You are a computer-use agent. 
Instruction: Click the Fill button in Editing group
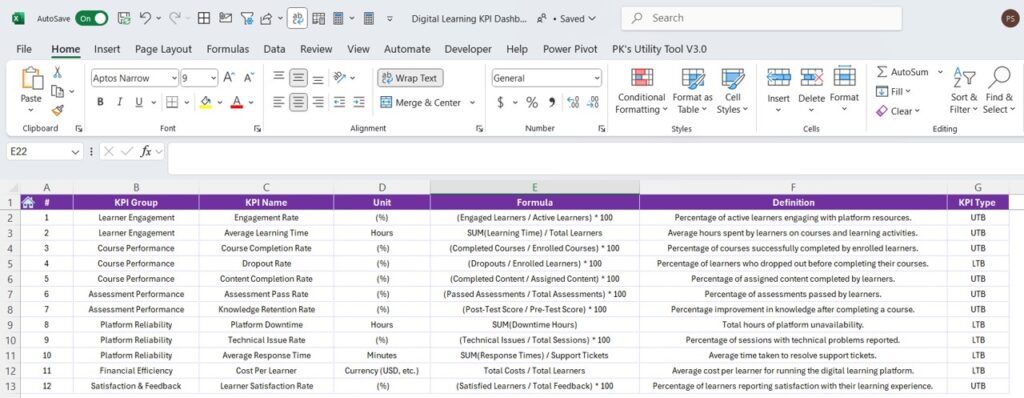click(892, 91)
